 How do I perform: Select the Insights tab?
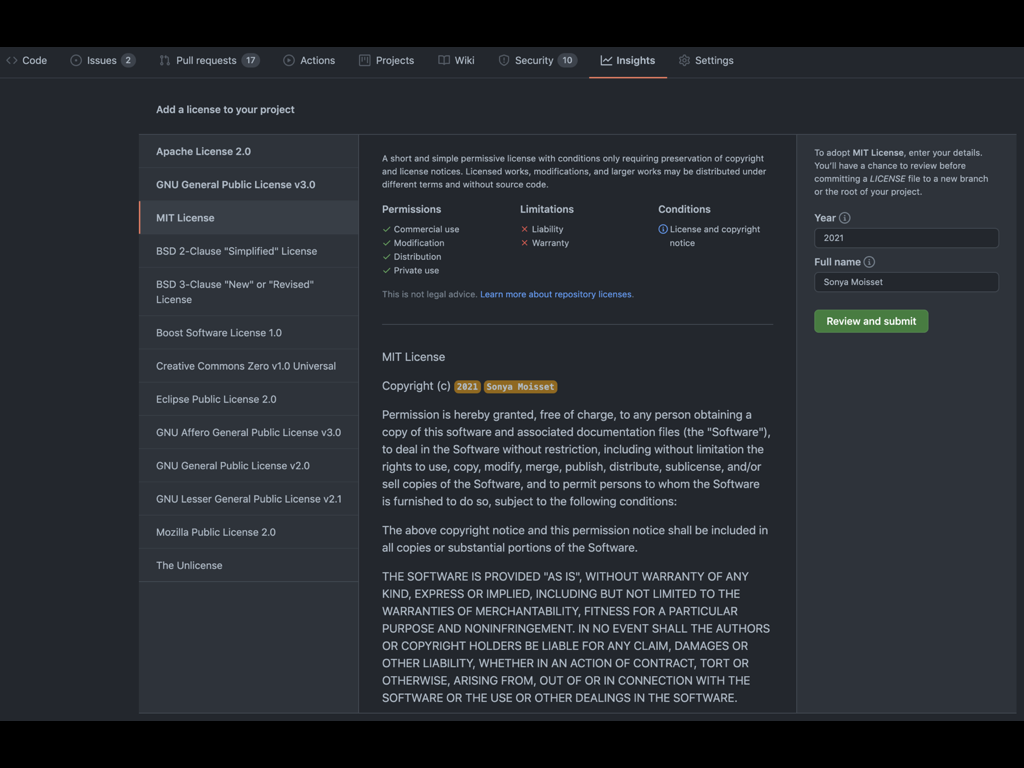point(628,60)
